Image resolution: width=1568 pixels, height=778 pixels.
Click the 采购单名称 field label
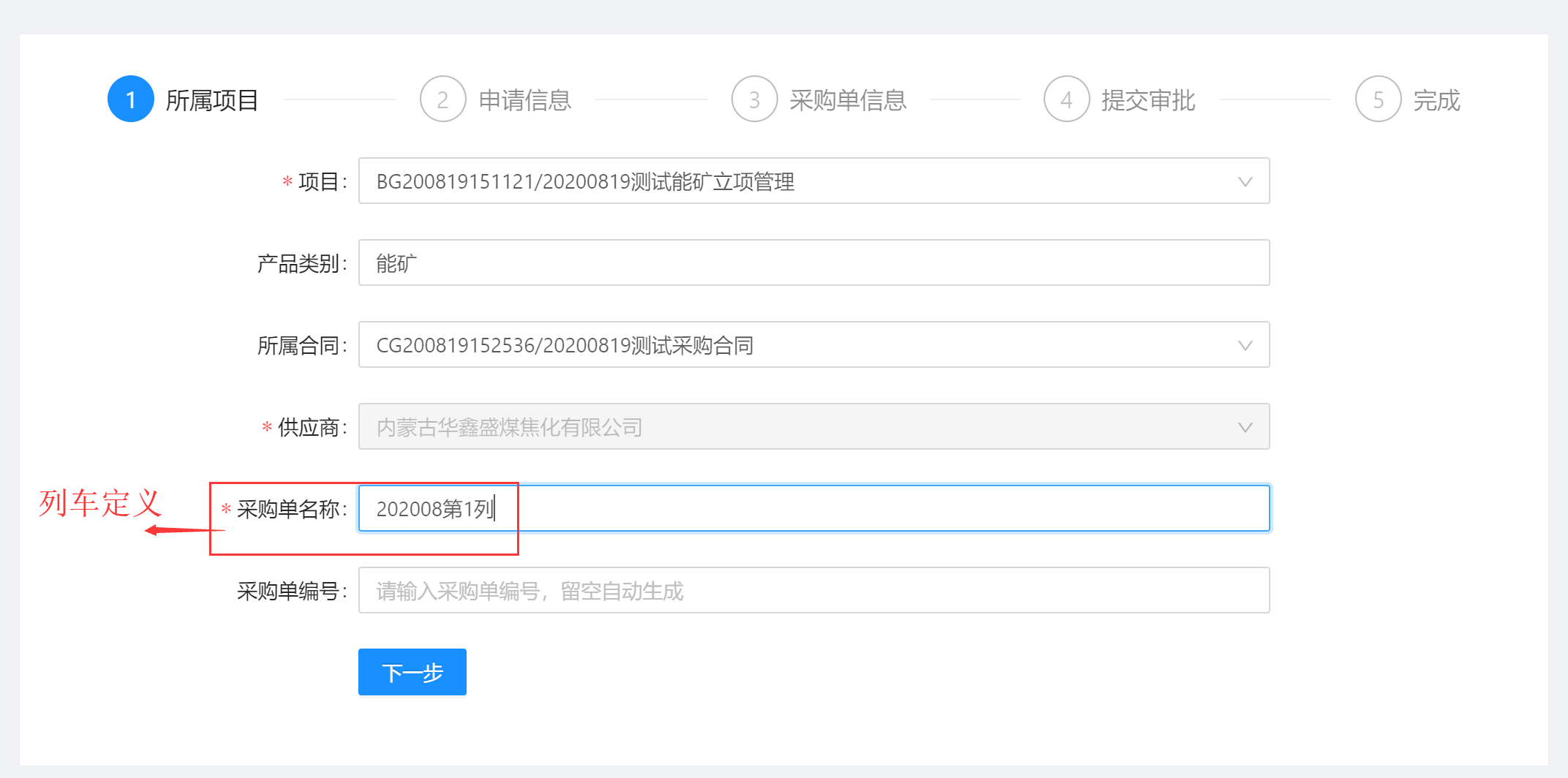pyautogui.click(x=292, y=509)
